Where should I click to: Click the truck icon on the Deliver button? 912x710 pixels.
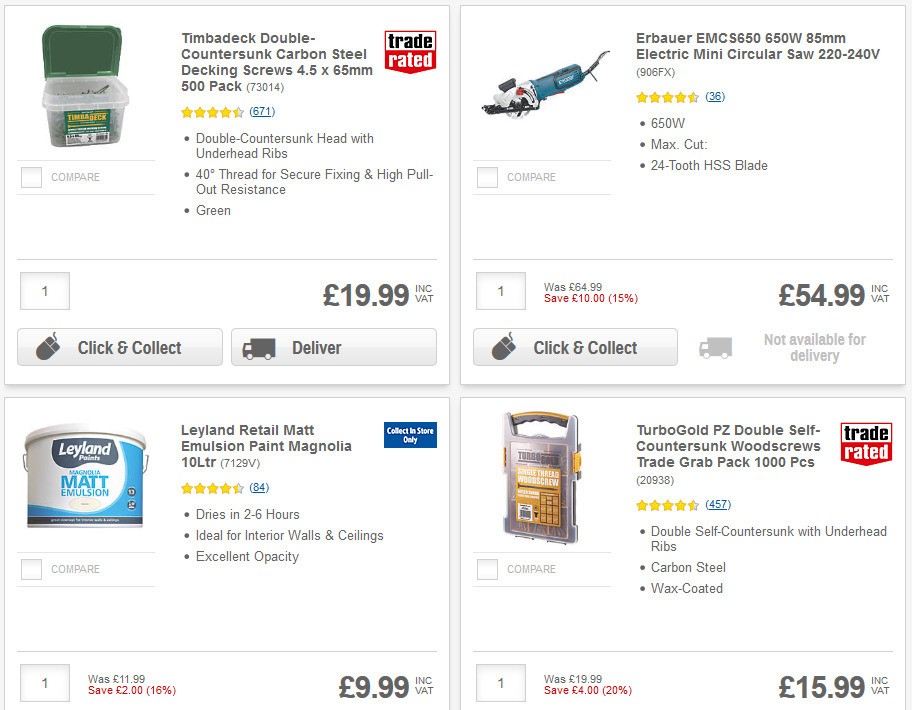[260, 347]
